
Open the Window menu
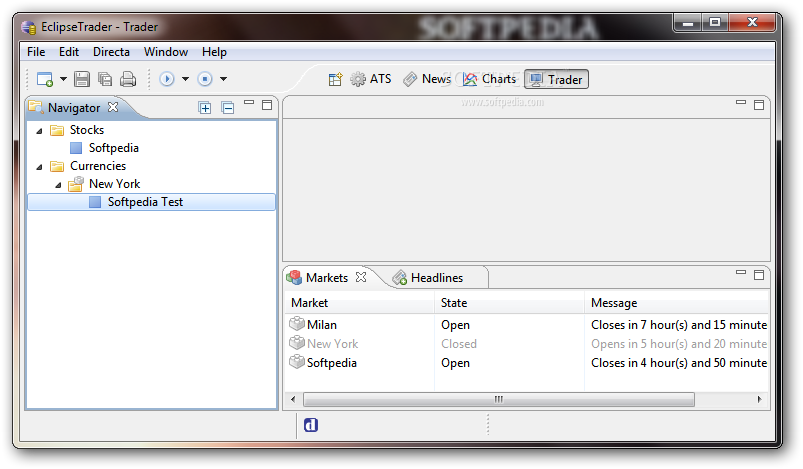165,52
